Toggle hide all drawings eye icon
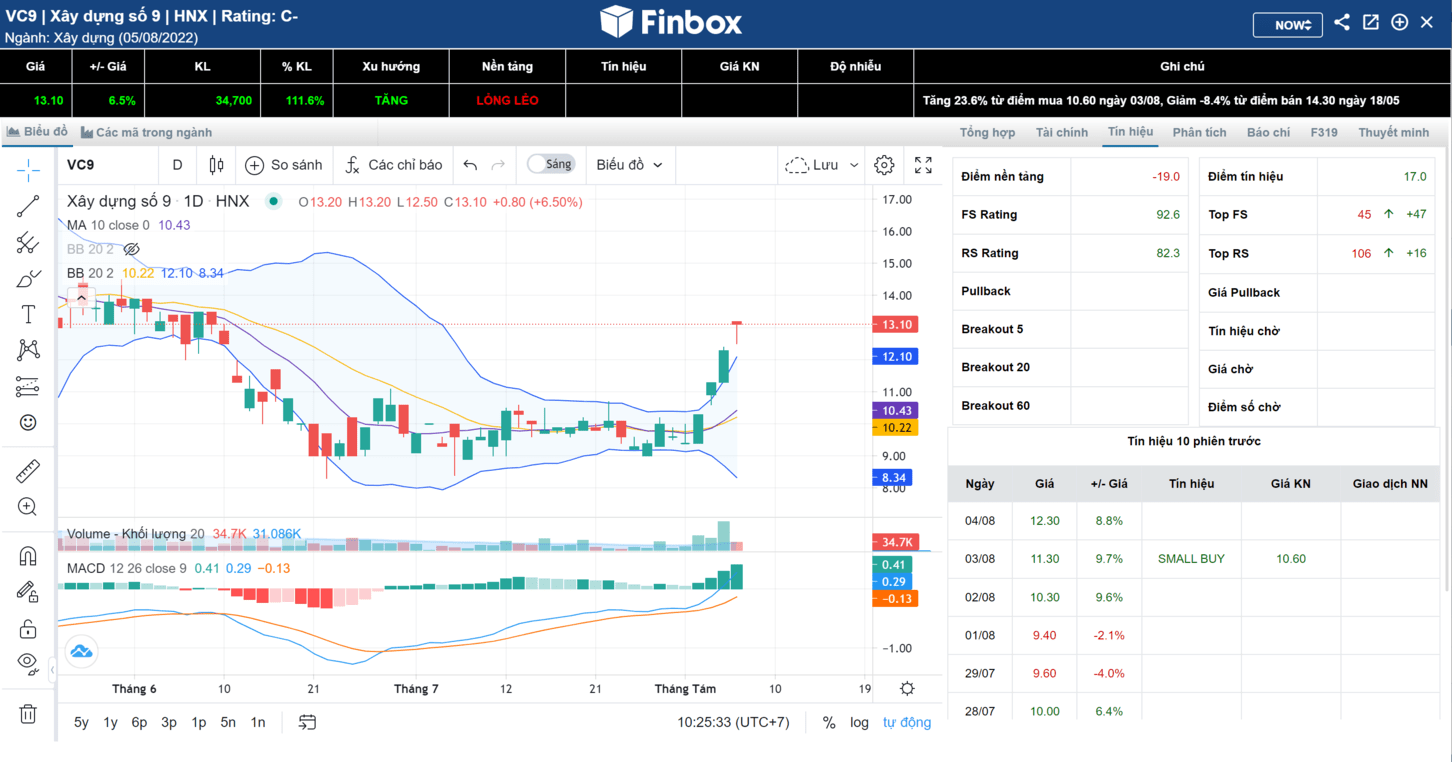This screenshot has width=1452, height=762. [28, 662]
